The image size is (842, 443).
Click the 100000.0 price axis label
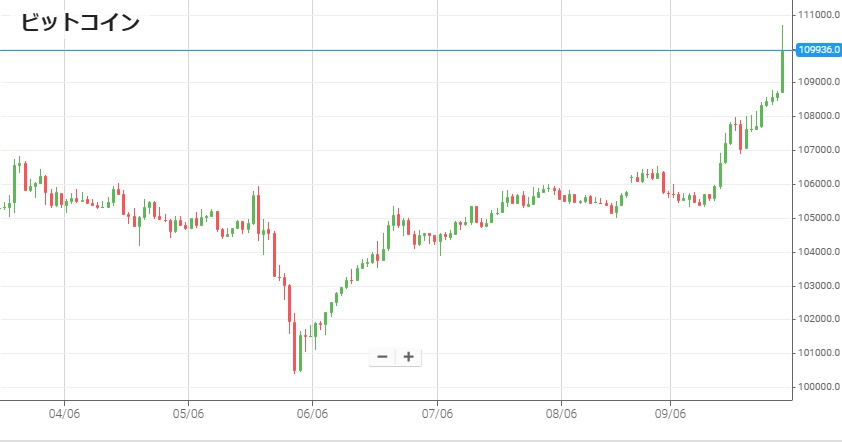[x=817, y=387]
